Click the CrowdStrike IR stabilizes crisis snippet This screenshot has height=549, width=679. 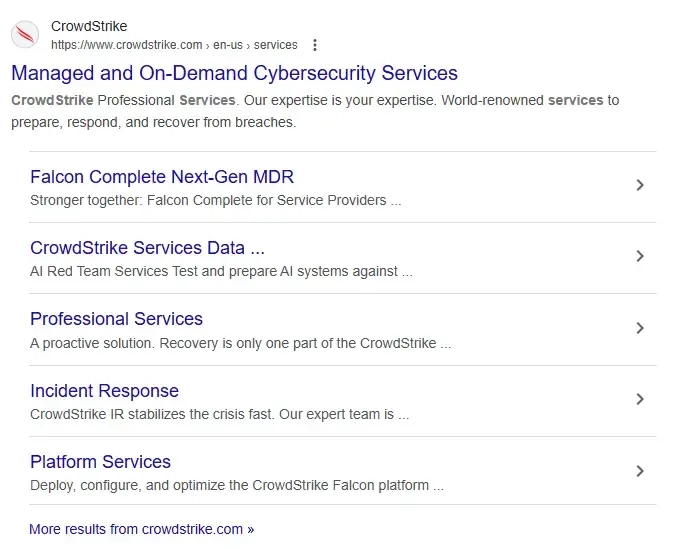coord(220,414)
